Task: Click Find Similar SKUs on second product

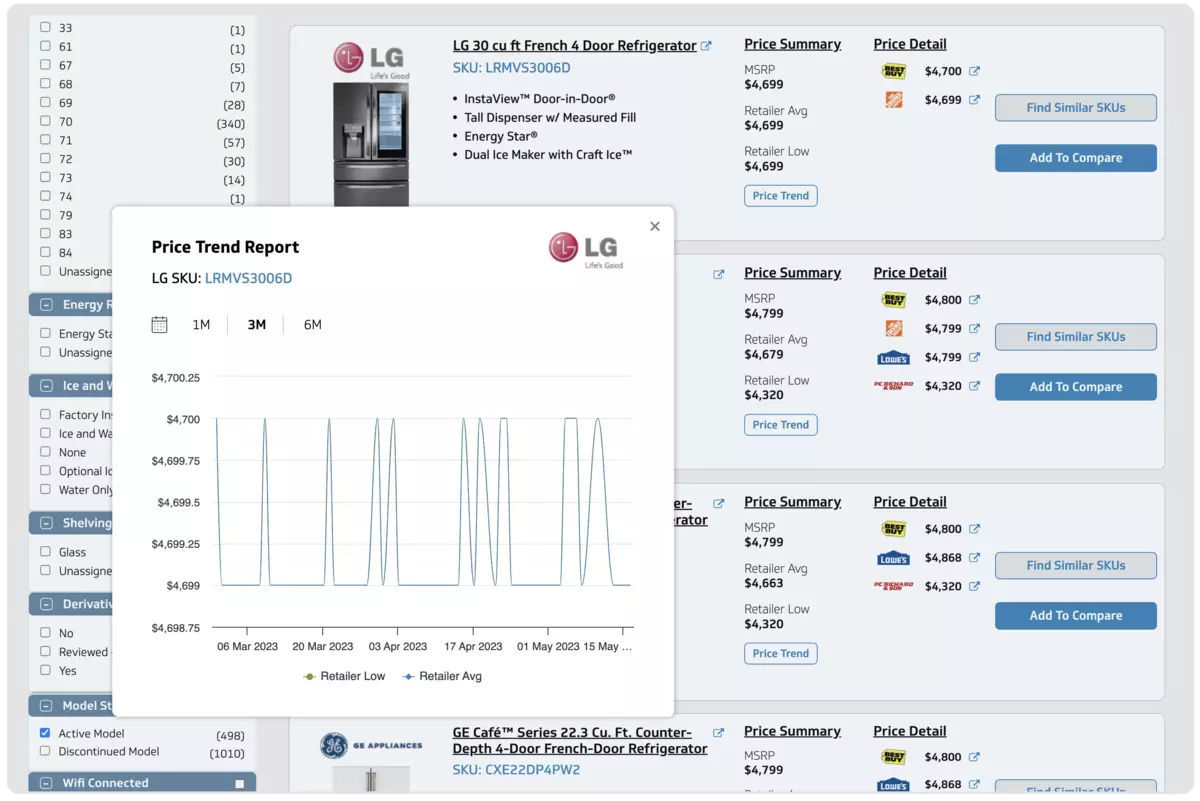Action: pyautogui.click(x=1076, y=337)
